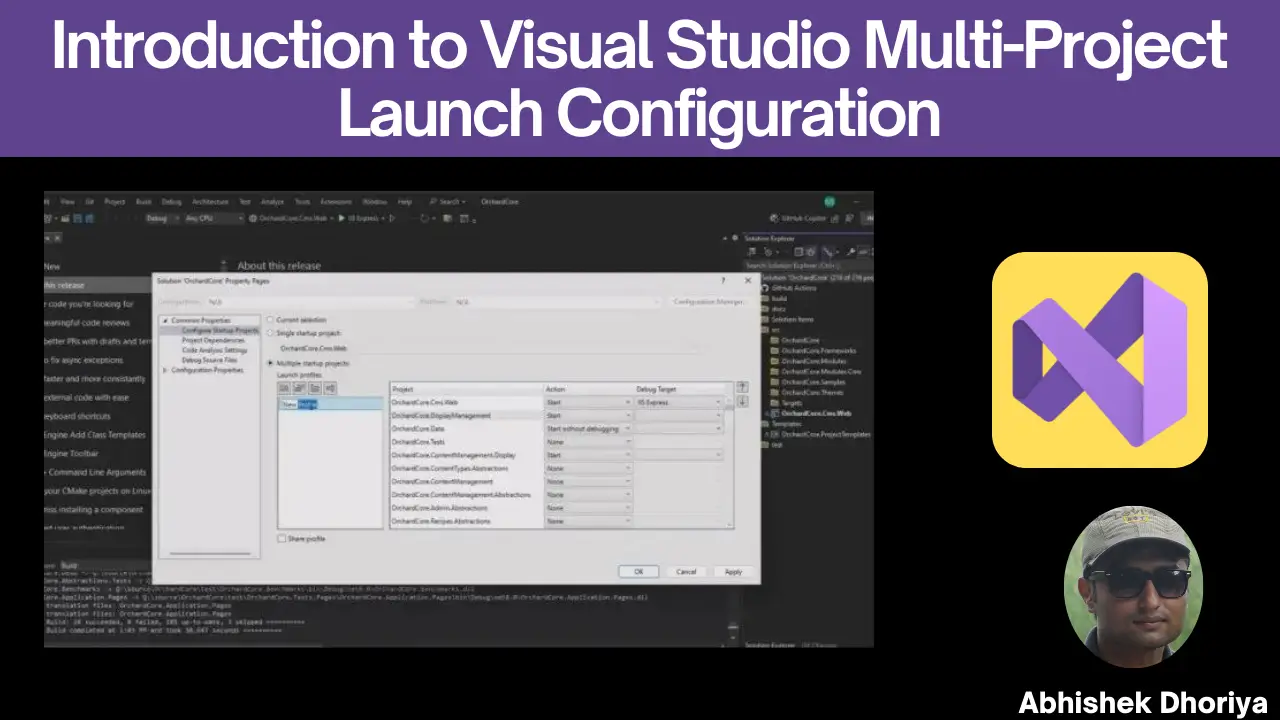Select the OrchardCore.Samples folder in Solution Explorer

tap(813, 382)
